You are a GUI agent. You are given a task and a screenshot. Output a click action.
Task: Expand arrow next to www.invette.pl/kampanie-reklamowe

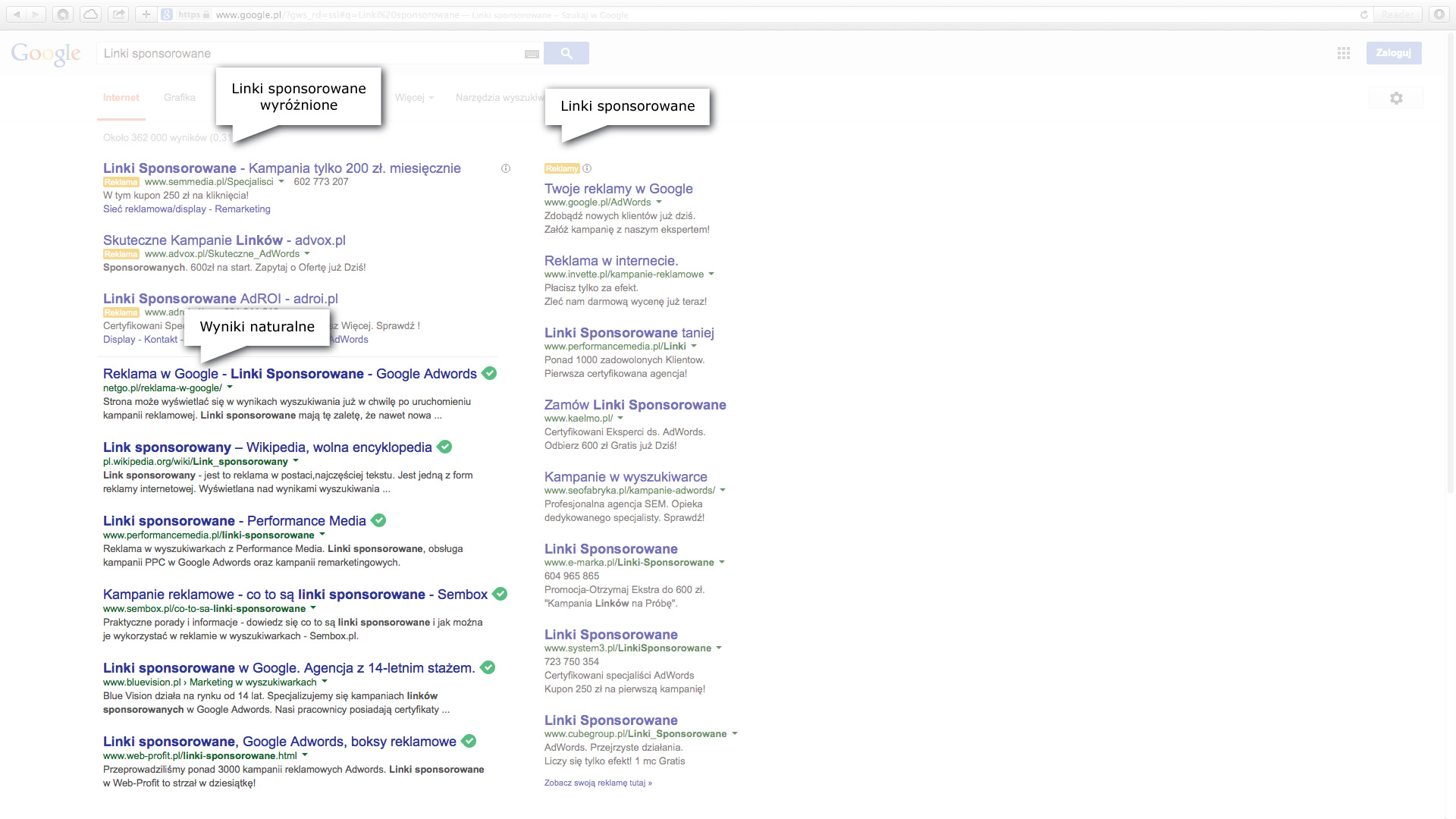tap(711, 275)
